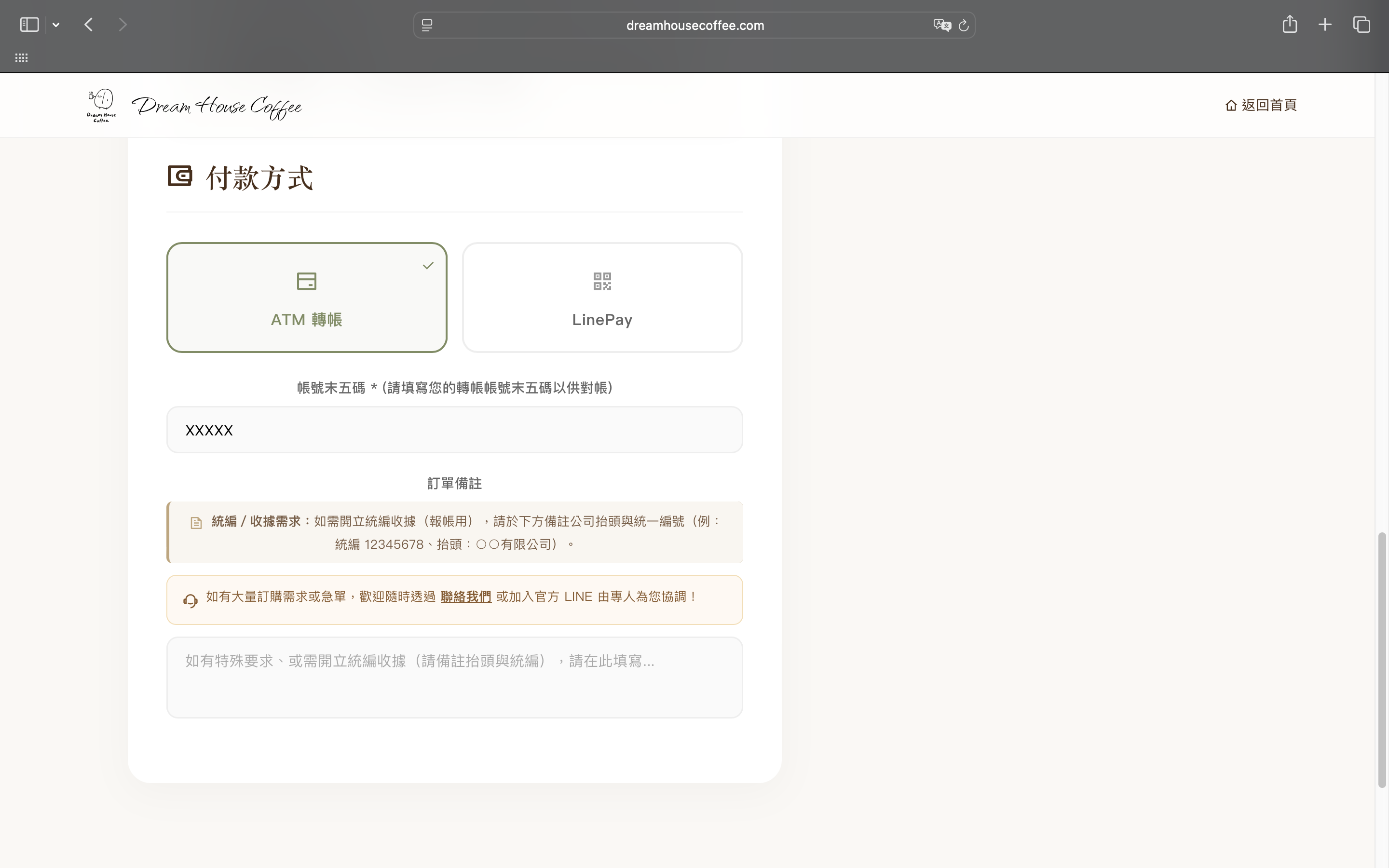The height and width of the screenshot is (868, 1389).
Task: Click the 訂單備註 label
Action: click(455, 483)
